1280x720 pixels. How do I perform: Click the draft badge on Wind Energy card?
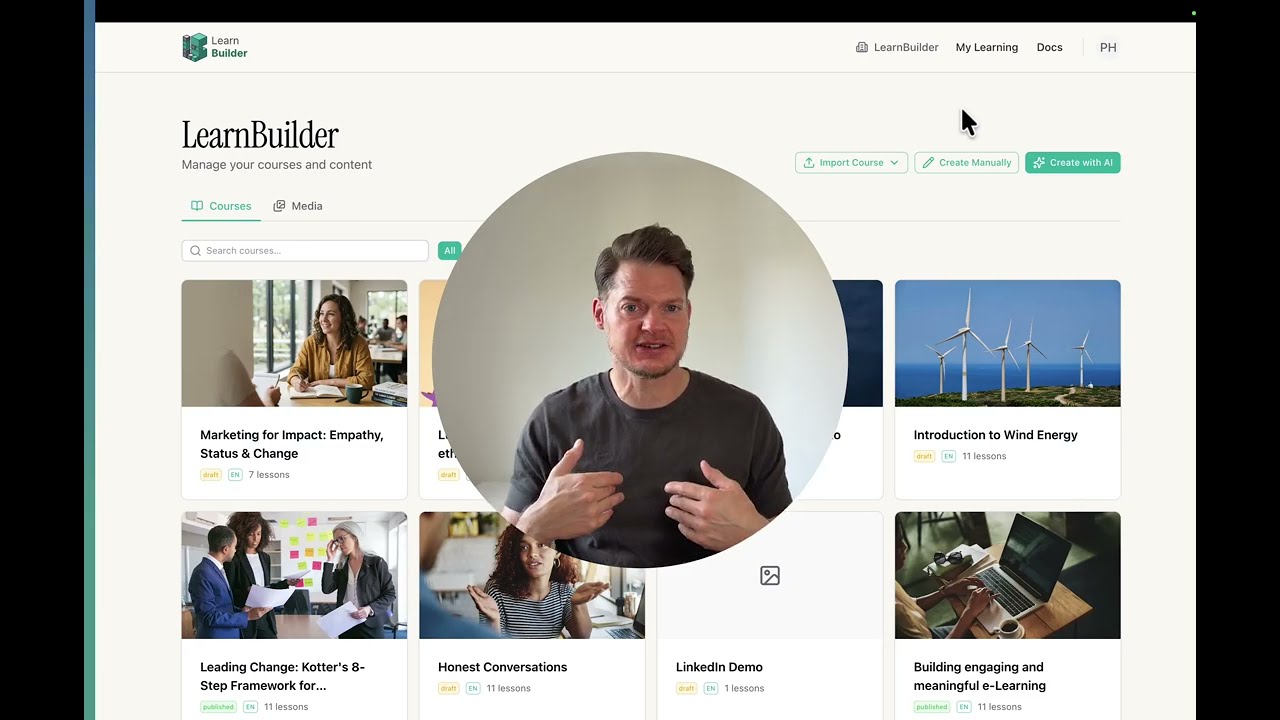924,456
